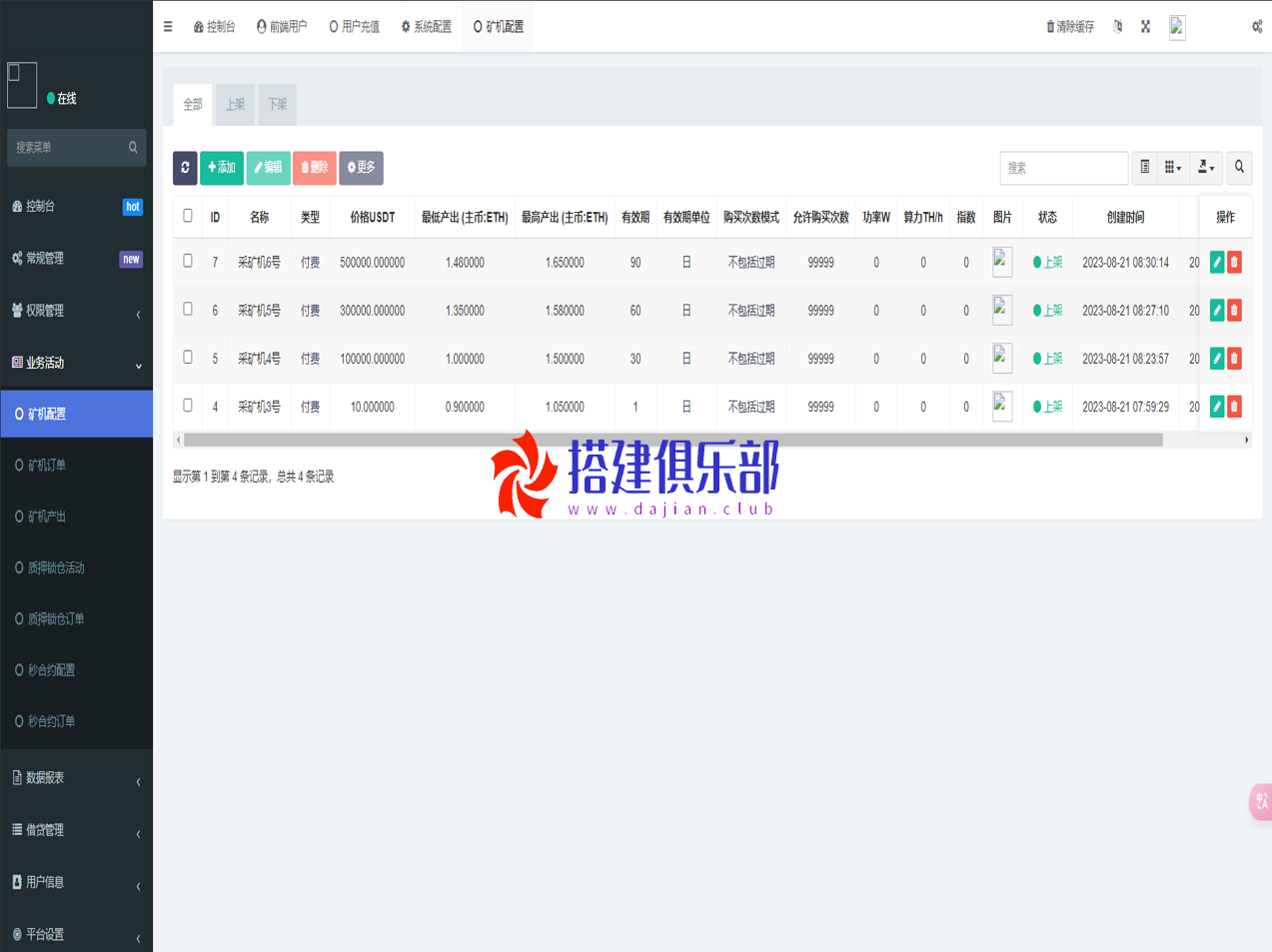Switch to the 系统配置 top tab

click(x=427, y=27)
